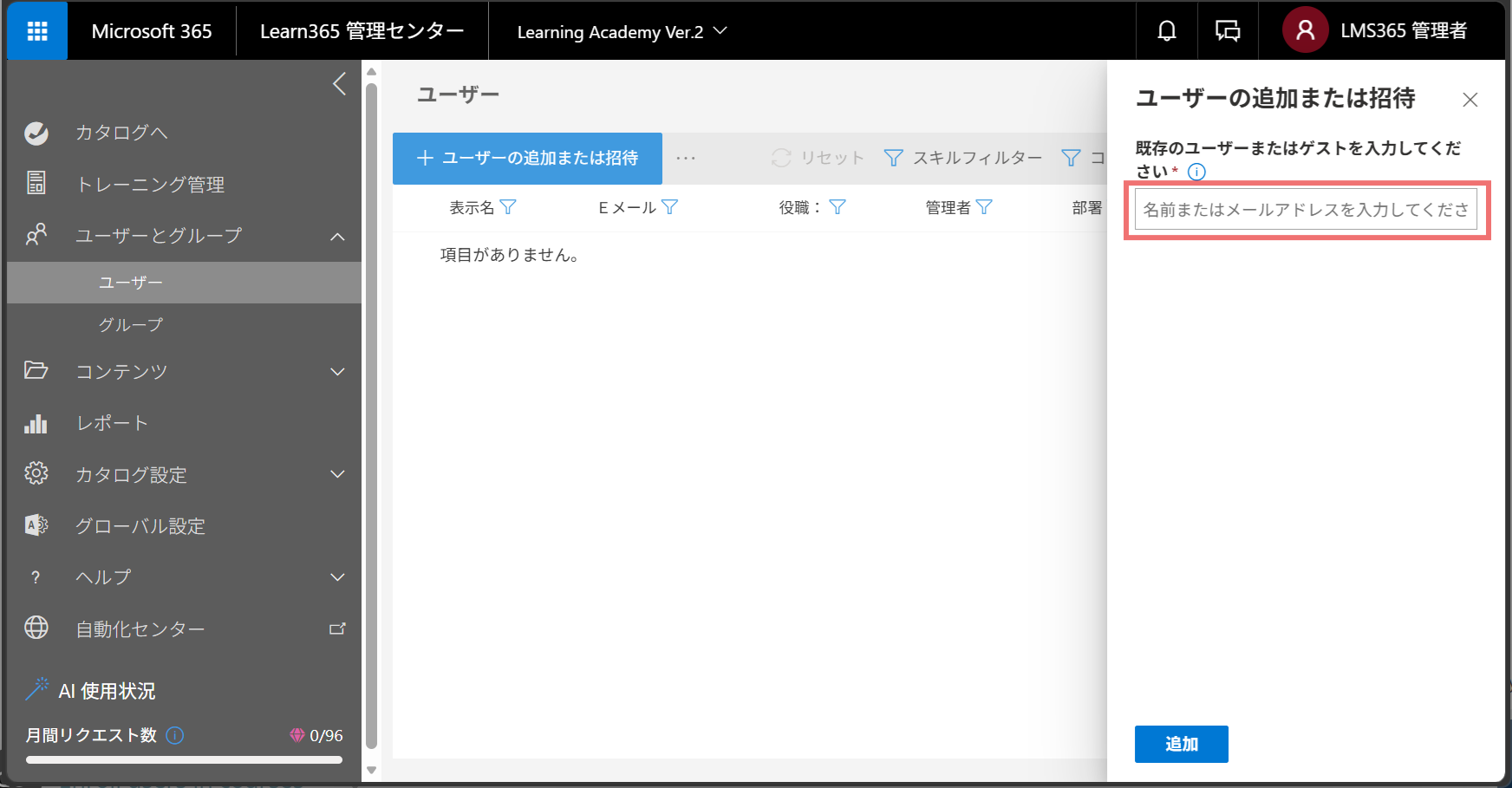Image resolution: width=1512 pixels, height=788 pixels.
Task: Click the ユーザーとグループ people icon
Action: pos(36,235)
